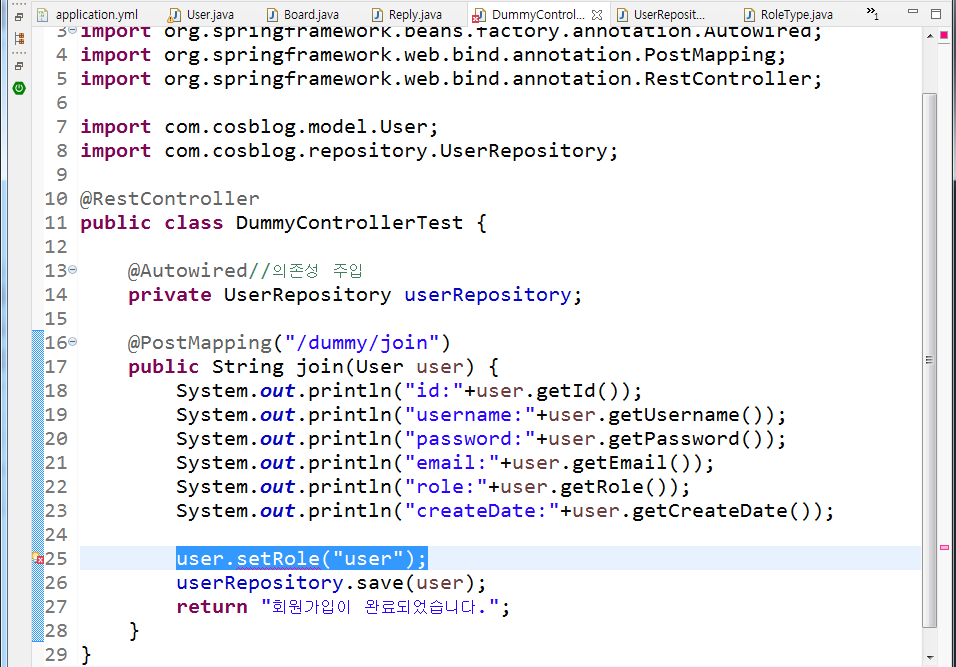This screenshot has width=956, height=667.
Task: Click the @Autowired annotation
Action: (x=188, y=271)
